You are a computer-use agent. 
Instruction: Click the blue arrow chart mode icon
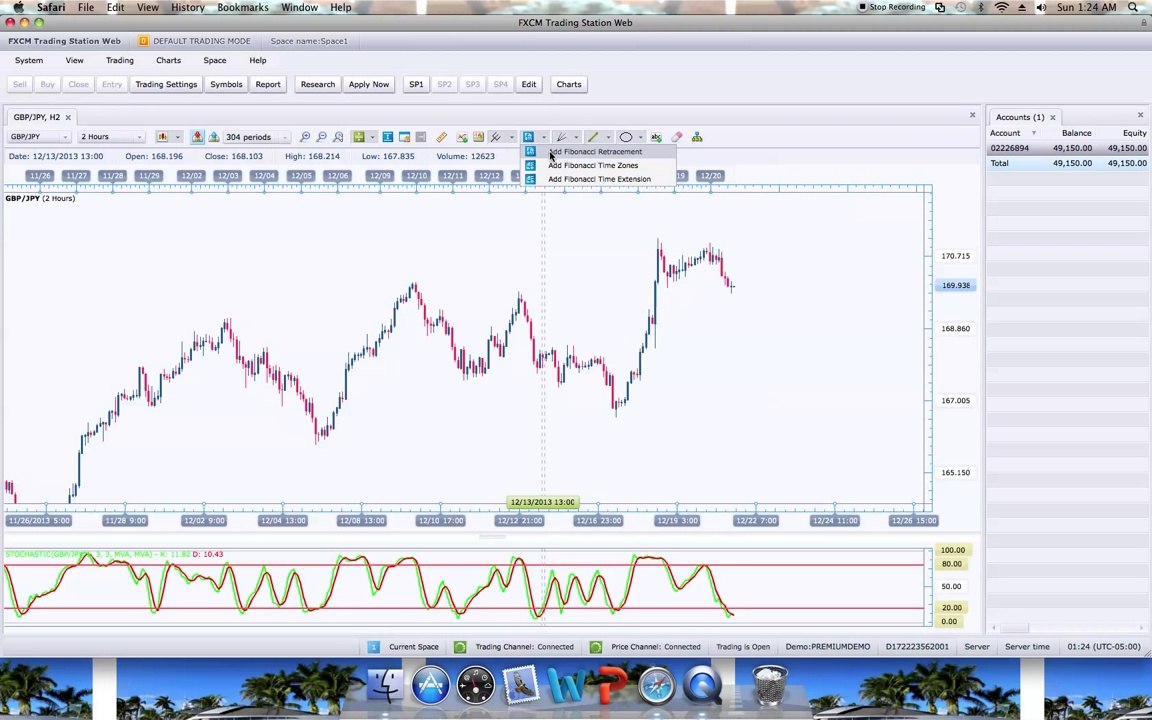point(214,137)
